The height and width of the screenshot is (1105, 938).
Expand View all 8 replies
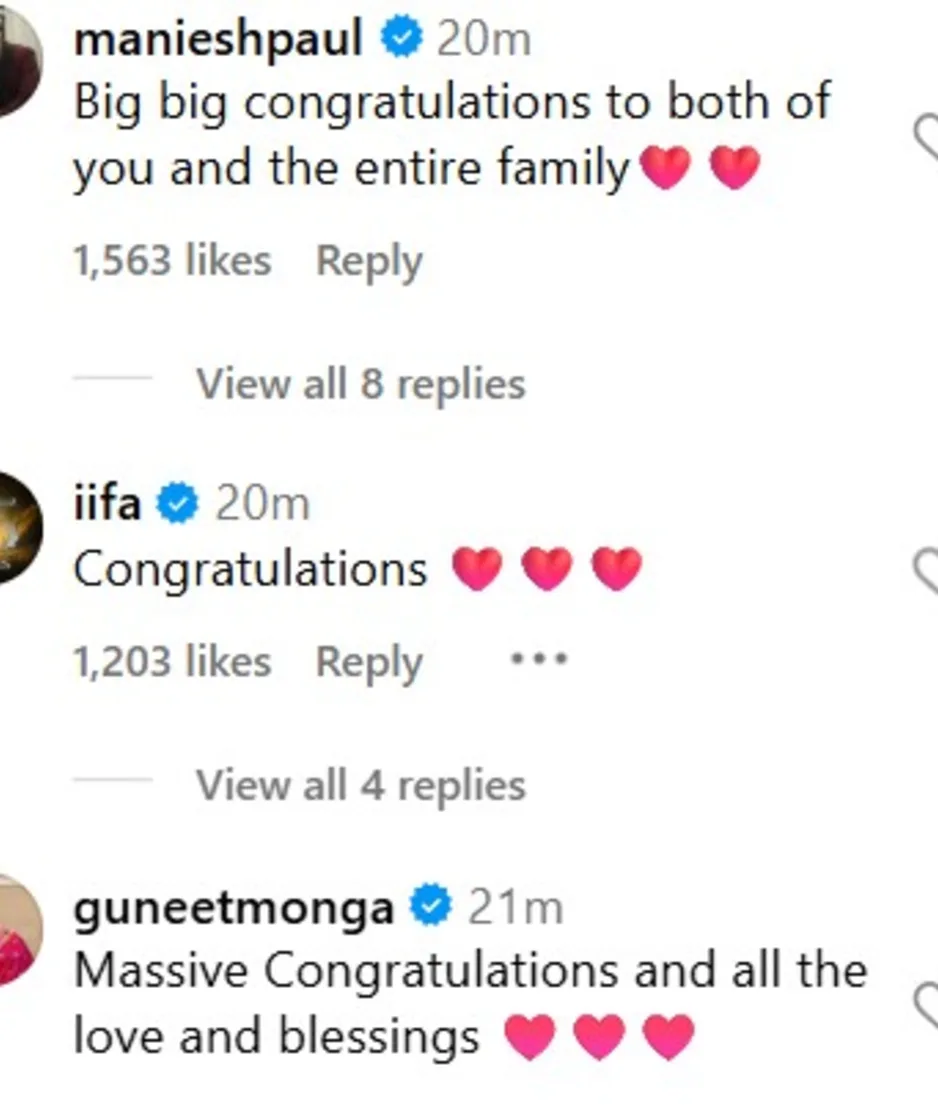click(360, 383)
